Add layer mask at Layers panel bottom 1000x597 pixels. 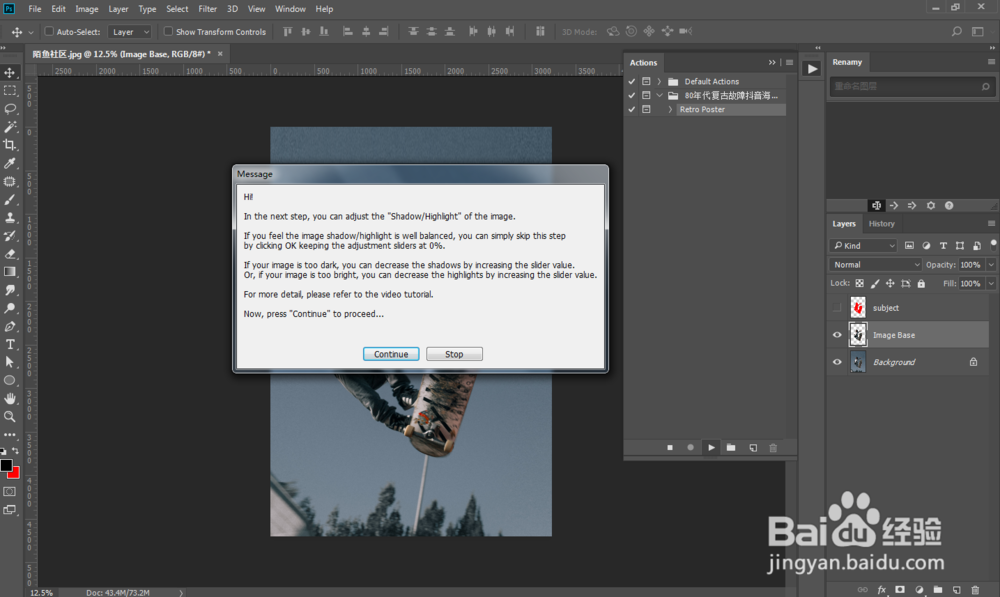pyautogui.click(x=900, y=590)
